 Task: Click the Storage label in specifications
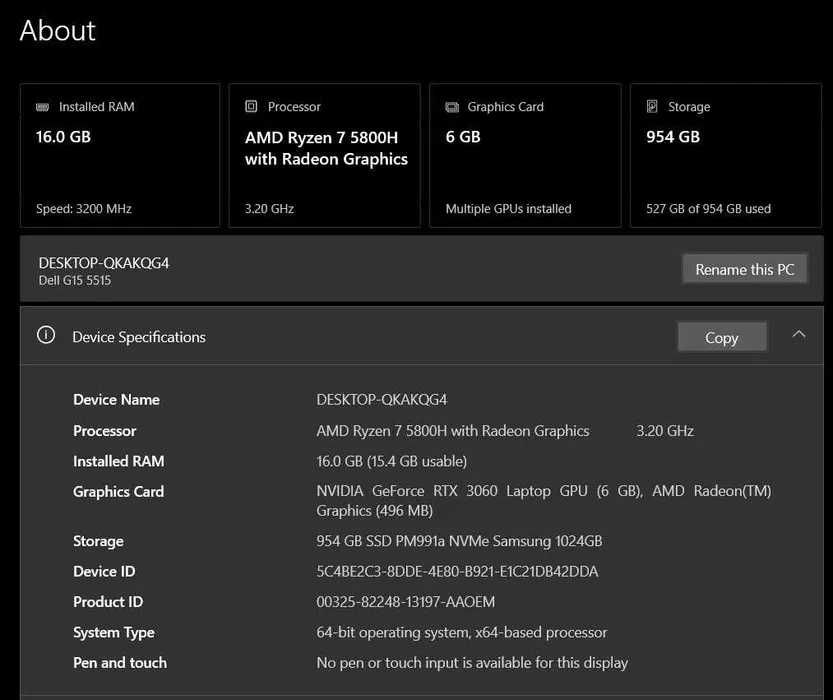pyautogui.click(x=98, y=541)
